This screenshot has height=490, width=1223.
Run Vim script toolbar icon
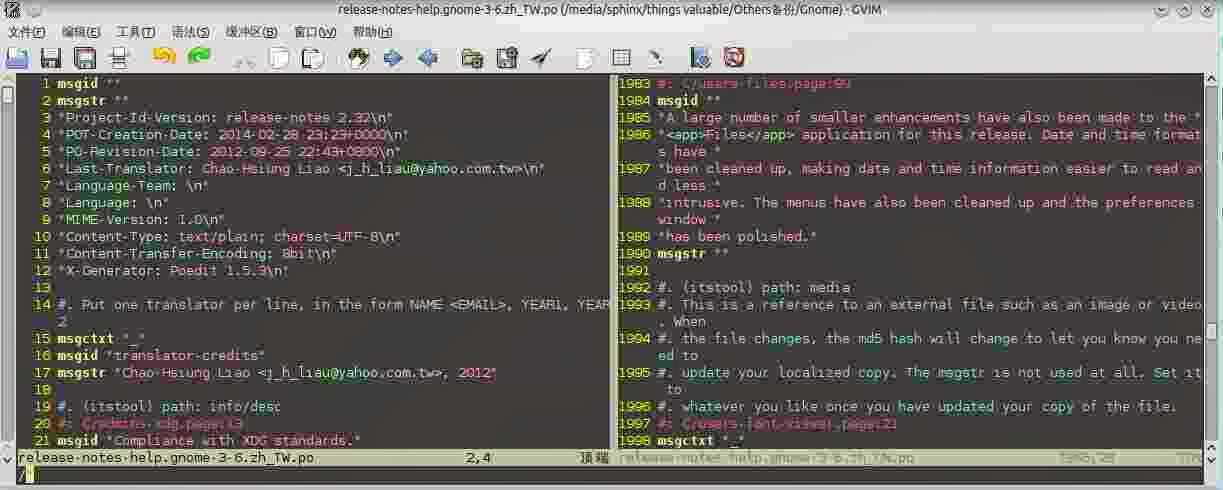tap(541, 58)
